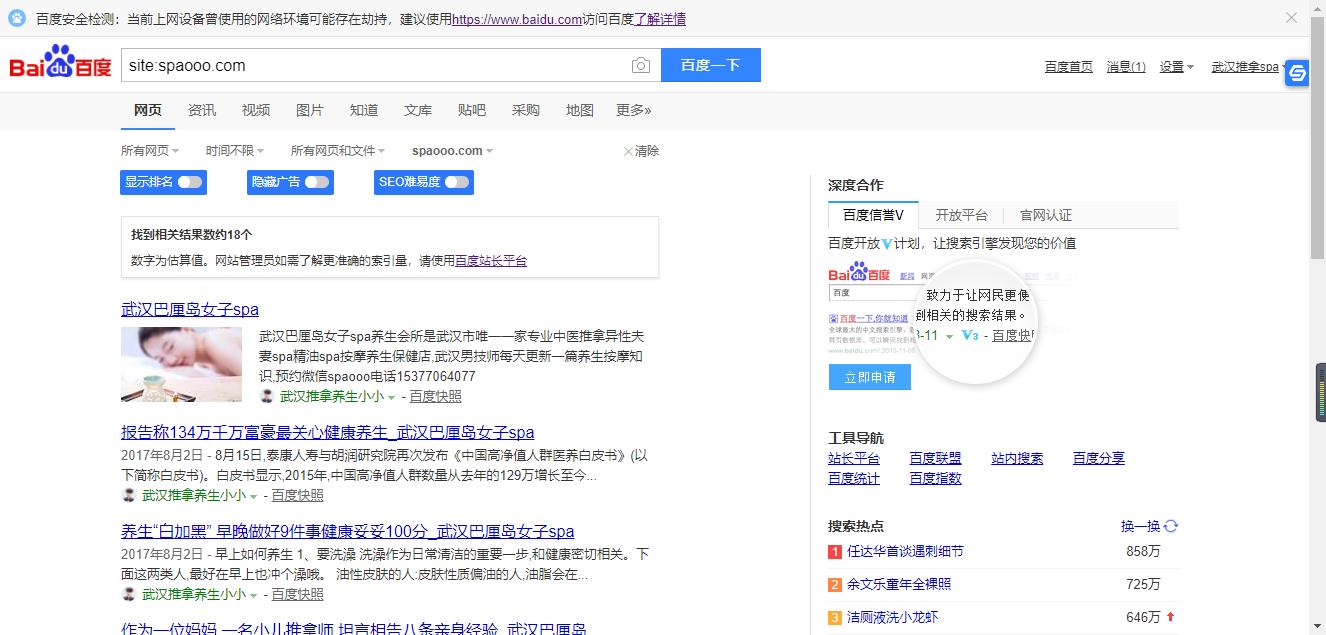Expand dropdown arrow after third result's 武汉推拿养生小小
1326x635 pixels.
[254, 595]
